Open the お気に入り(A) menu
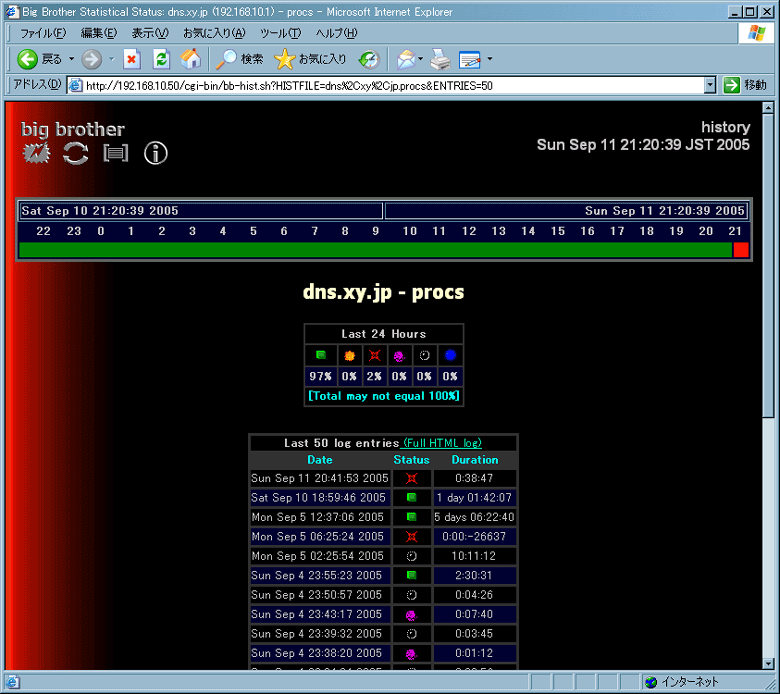This screenshot has height=694, width=780. [x=214, y=33]
